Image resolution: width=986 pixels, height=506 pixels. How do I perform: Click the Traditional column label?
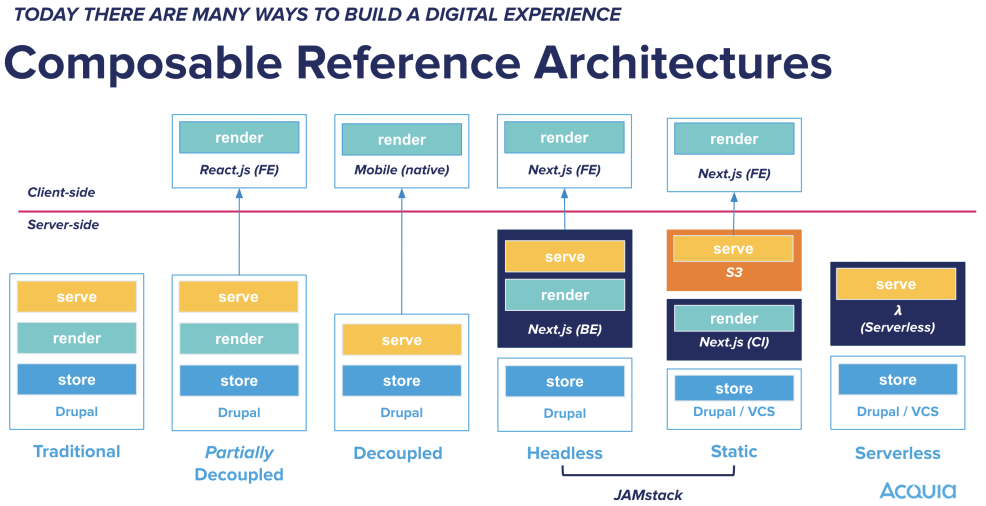coord(77,451)
